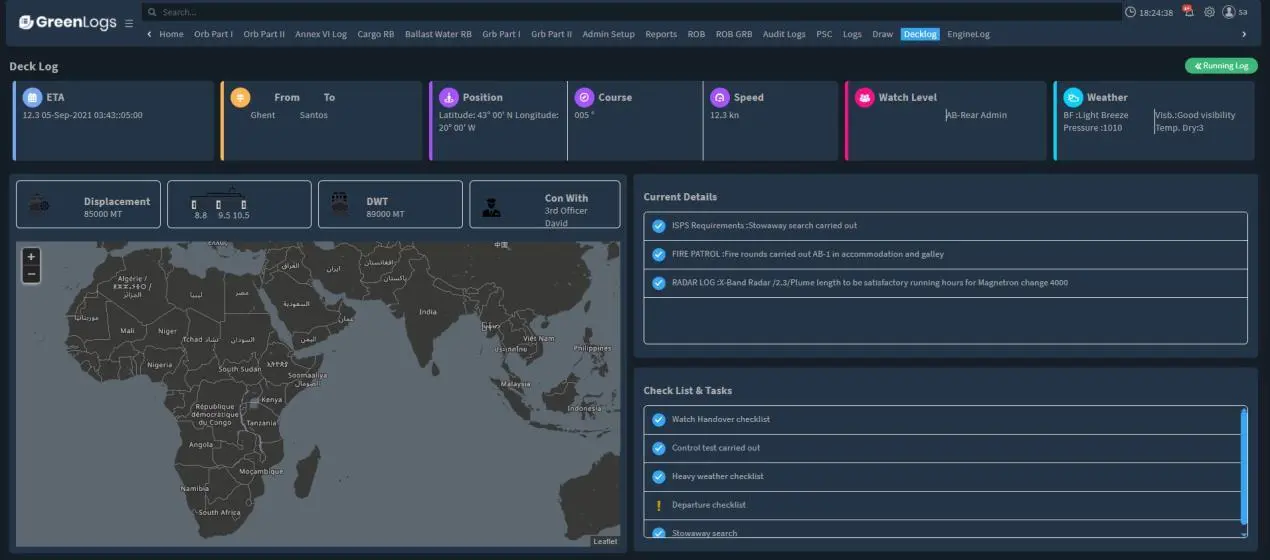The height and width of the screenshot is (560, 1270).
Task: Open the ROB GRB tab
Action: (734, 34)
